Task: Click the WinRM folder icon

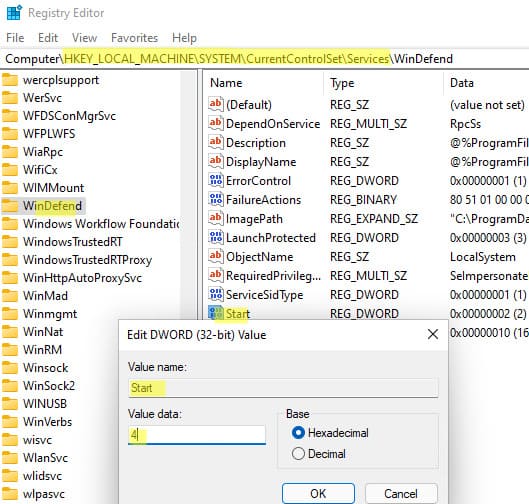Action: (10, 350)
